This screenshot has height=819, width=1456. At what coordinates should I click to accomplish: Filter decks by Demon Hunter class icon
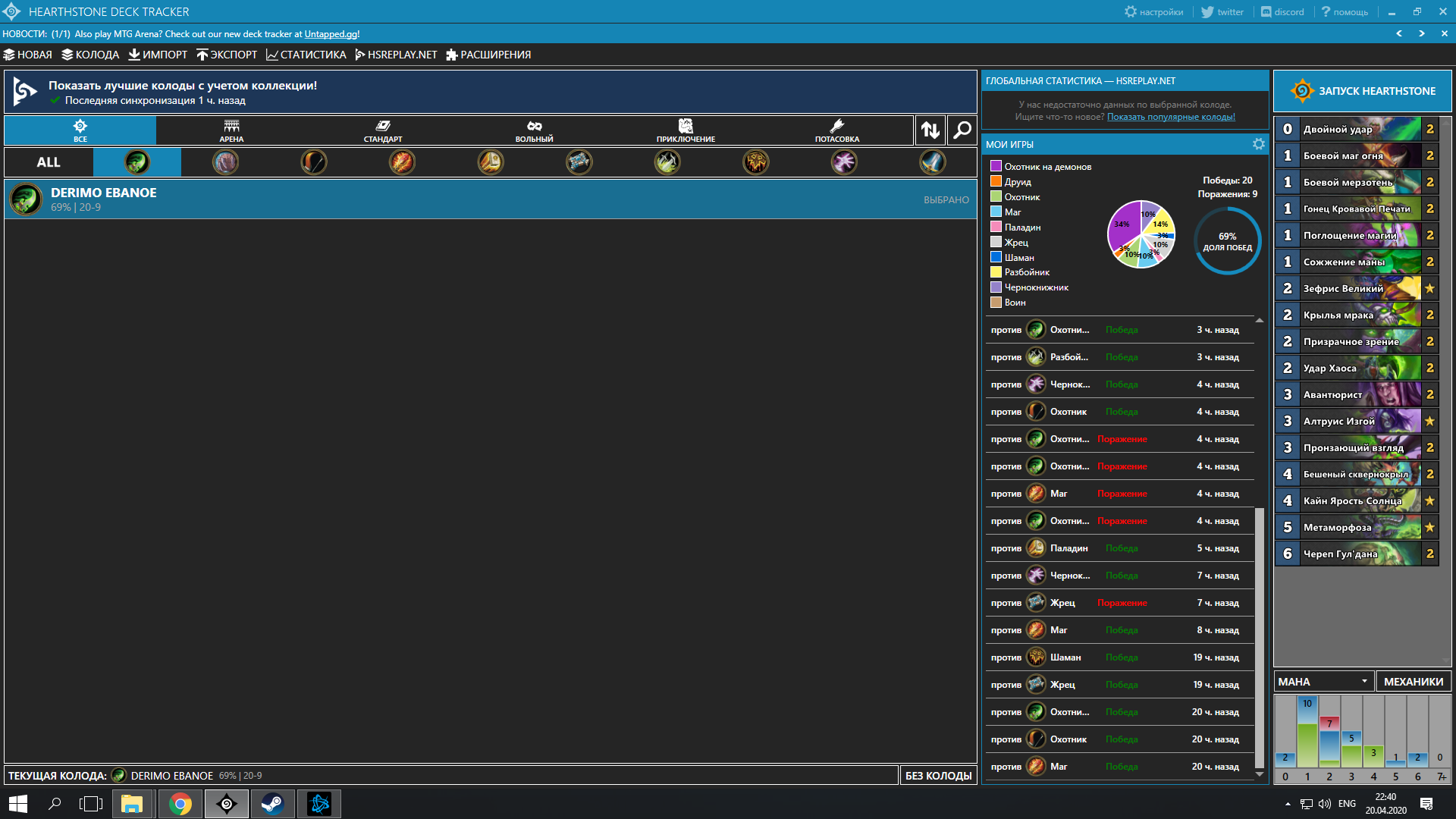137,162
